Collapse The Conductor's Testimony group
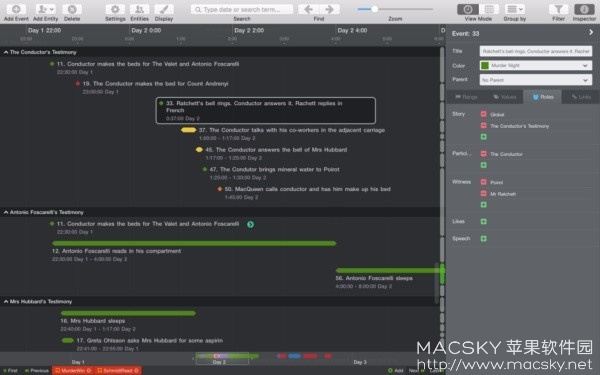600x375 pixels. (6, 52)
